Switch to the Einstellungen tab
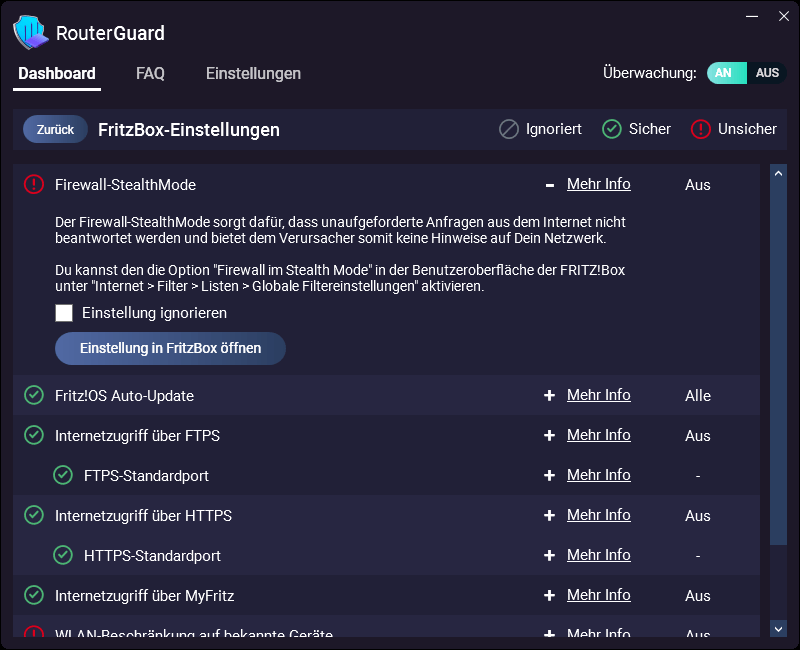800x650 pixels. point(253,74)
